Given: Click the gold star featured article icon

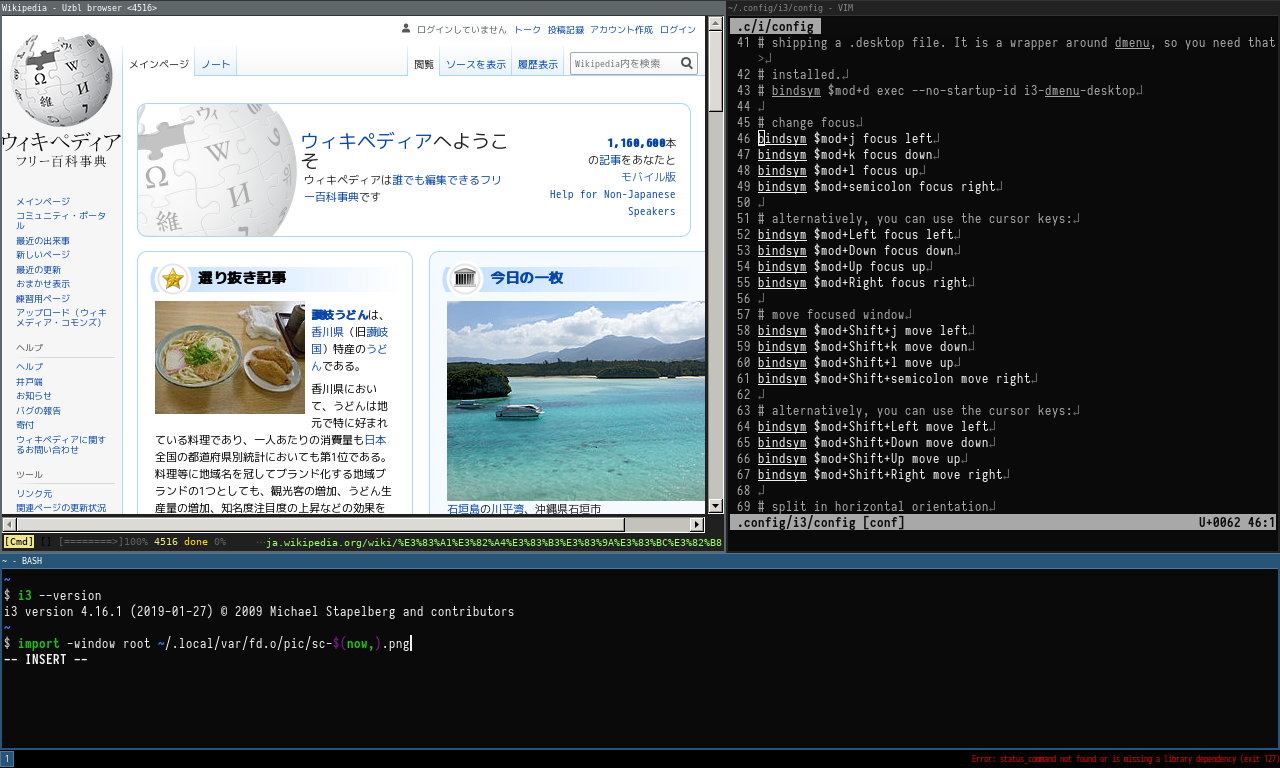Looking at the screenshot, I should [x=173, y=279].
